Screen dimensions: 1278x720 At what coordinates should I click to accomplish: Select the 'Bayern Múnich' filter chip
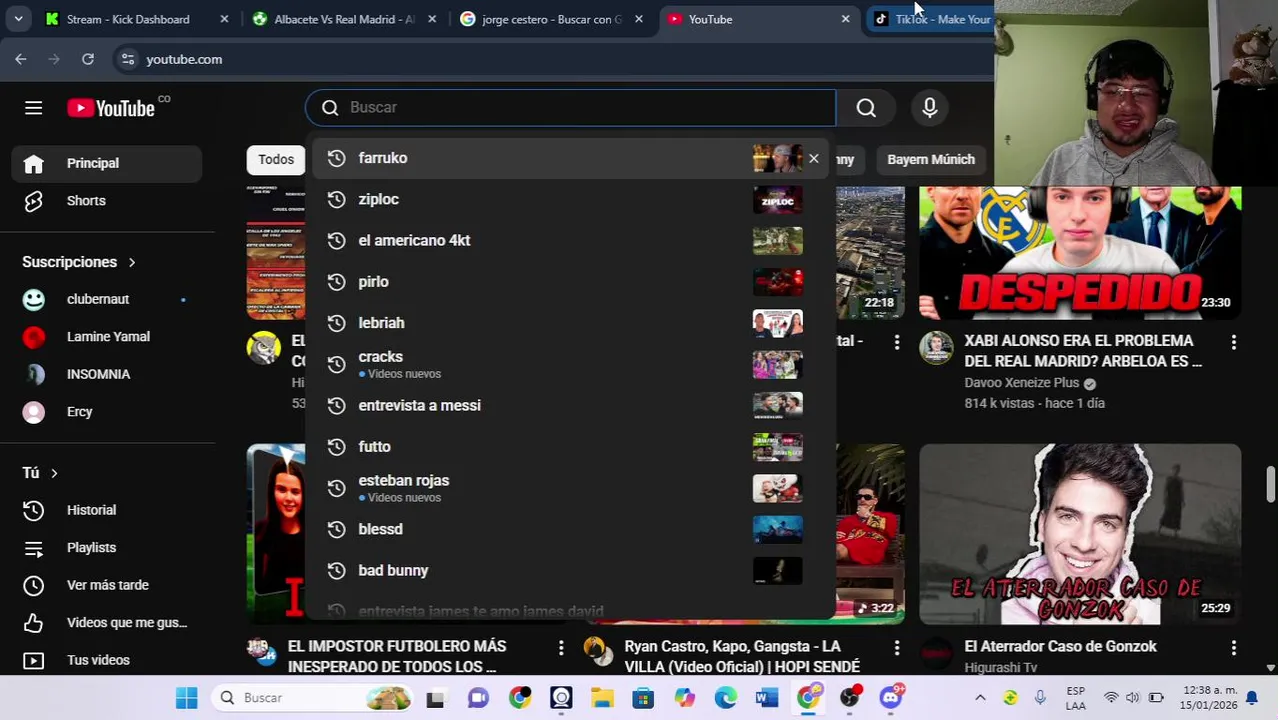click(x=930, y=159)
